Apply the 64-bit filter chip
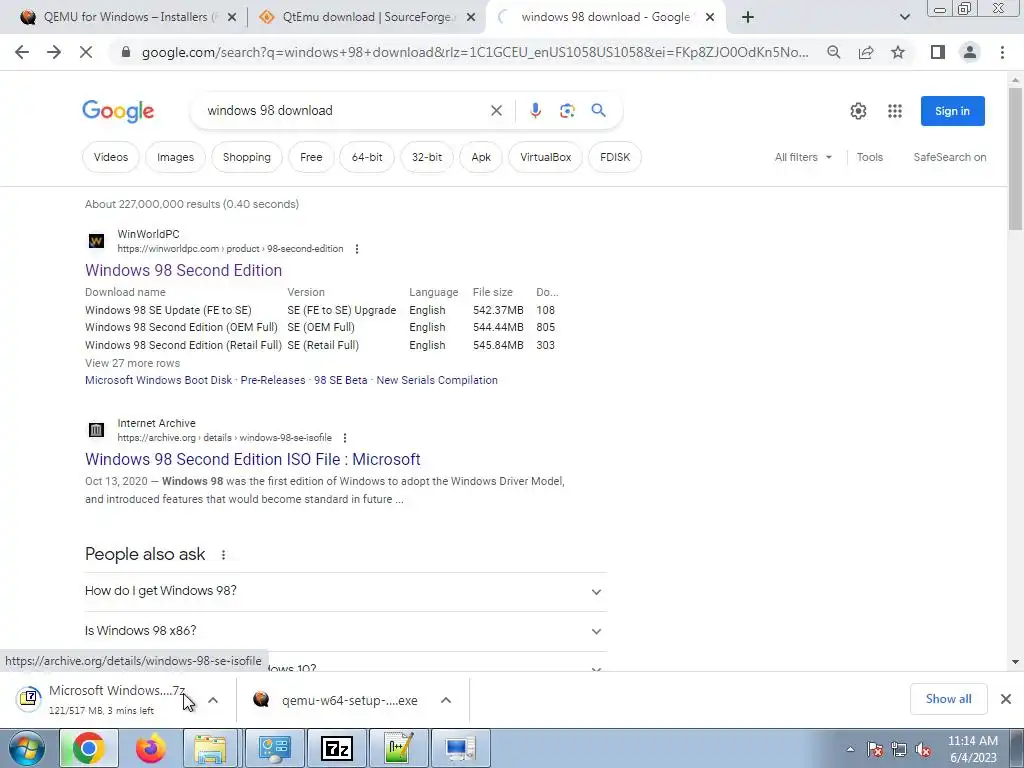 367,157
